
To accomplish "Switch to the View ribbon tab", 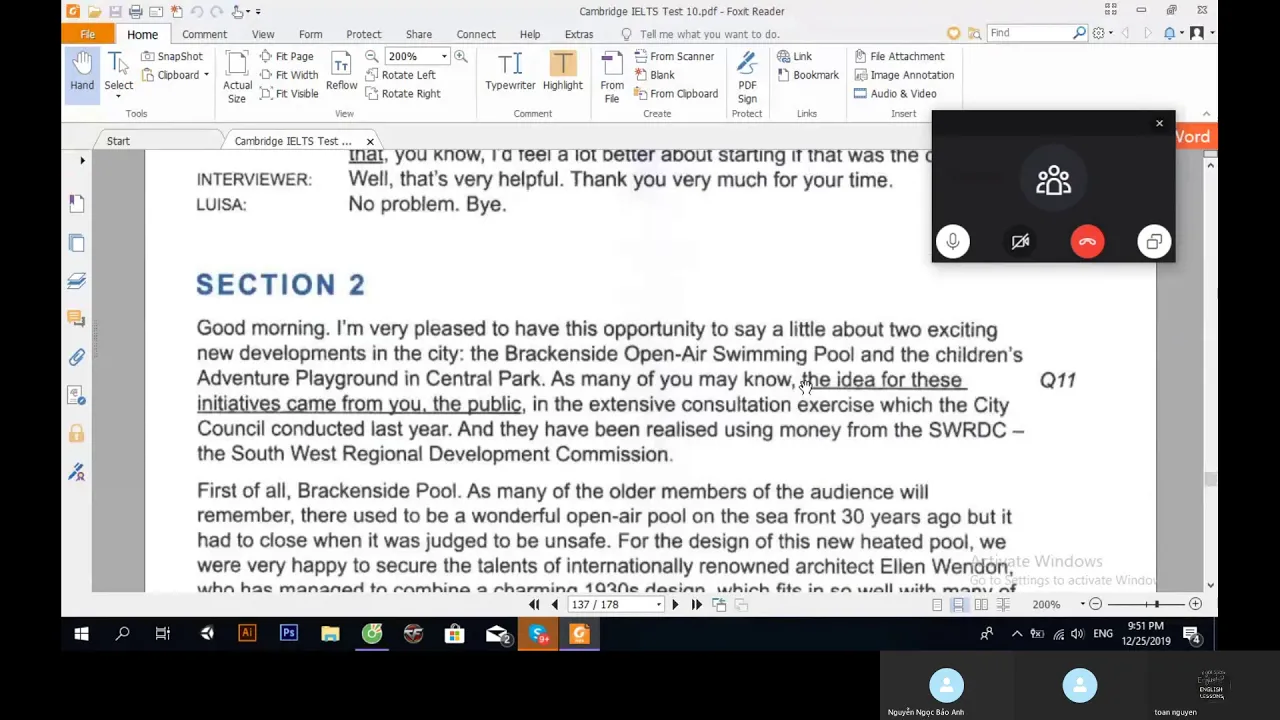I will click(263, 34).
